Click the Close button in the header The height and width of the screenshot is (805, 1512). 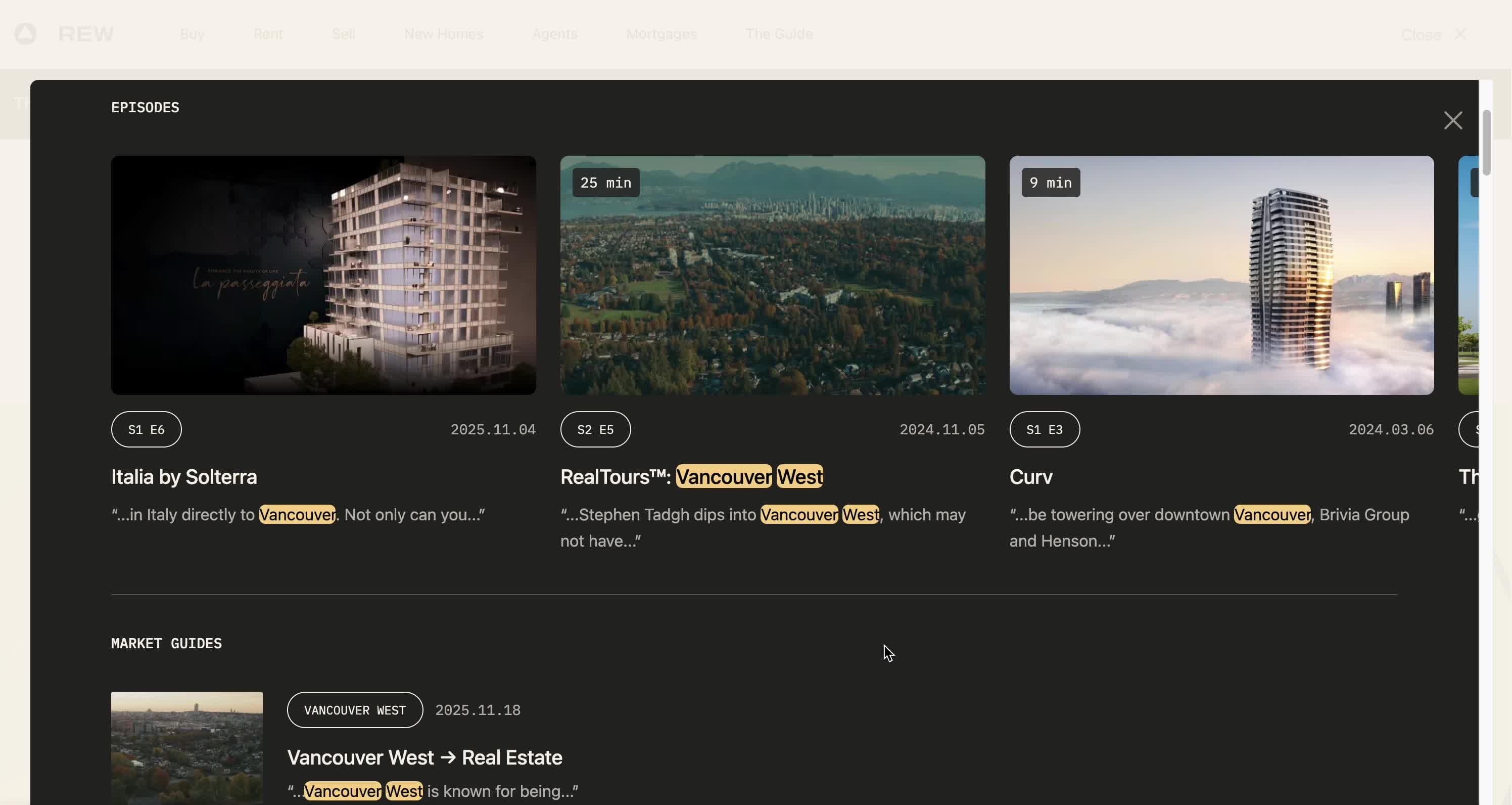click(1434, 35)
